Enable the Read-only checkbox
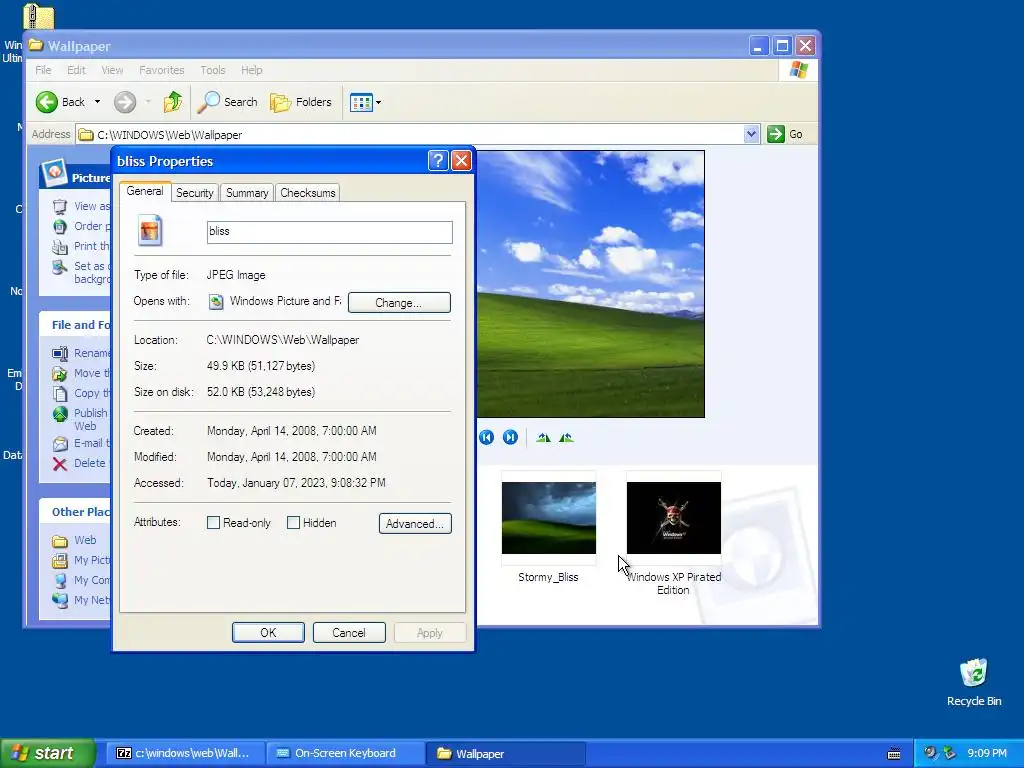The image size is (1024, 768). pos(214,522)
